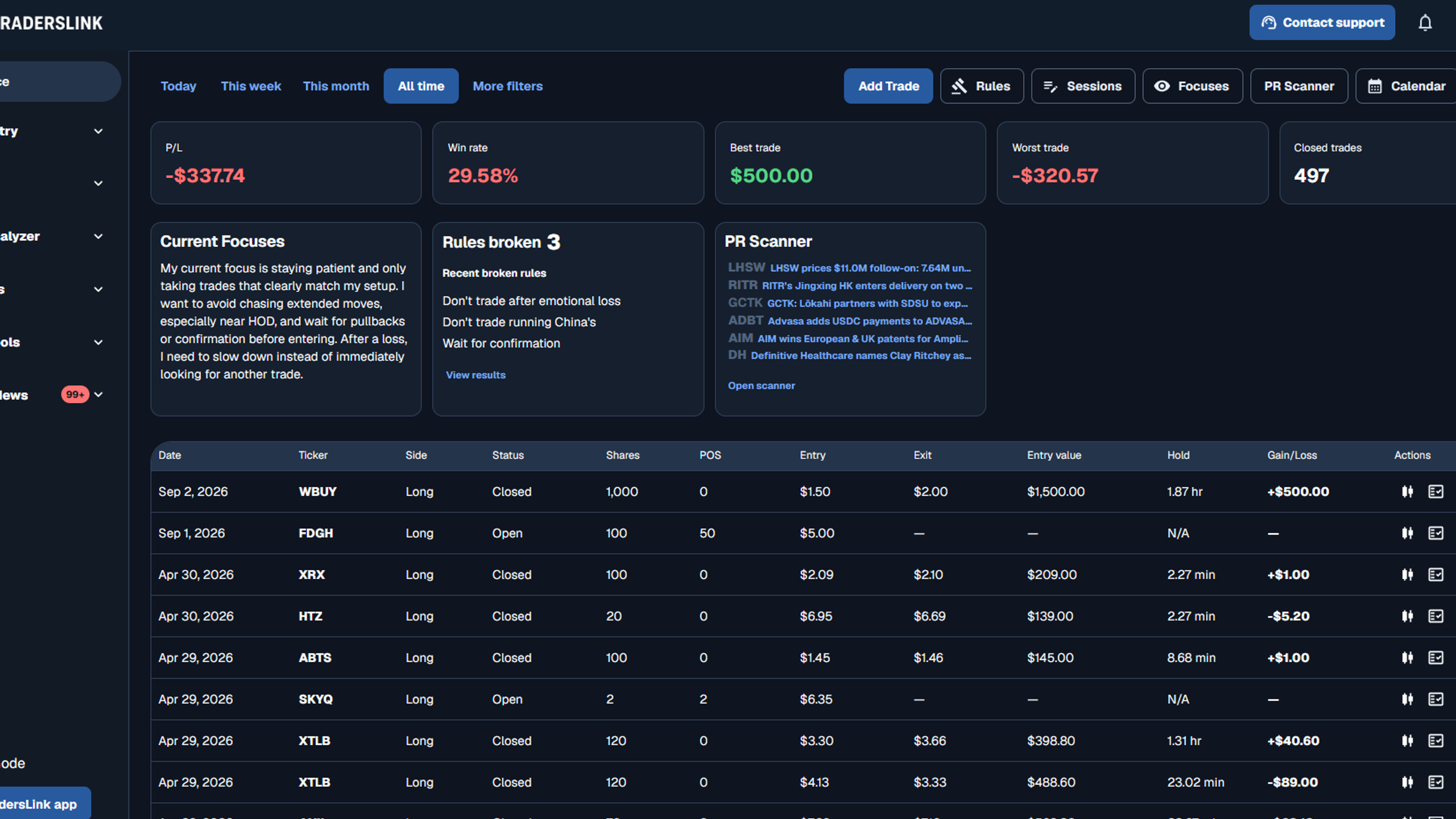Screen dimensions: 1456x819
Task: Expand the sidebar section ending in 'try'
Action: click(x=98, y=131)
